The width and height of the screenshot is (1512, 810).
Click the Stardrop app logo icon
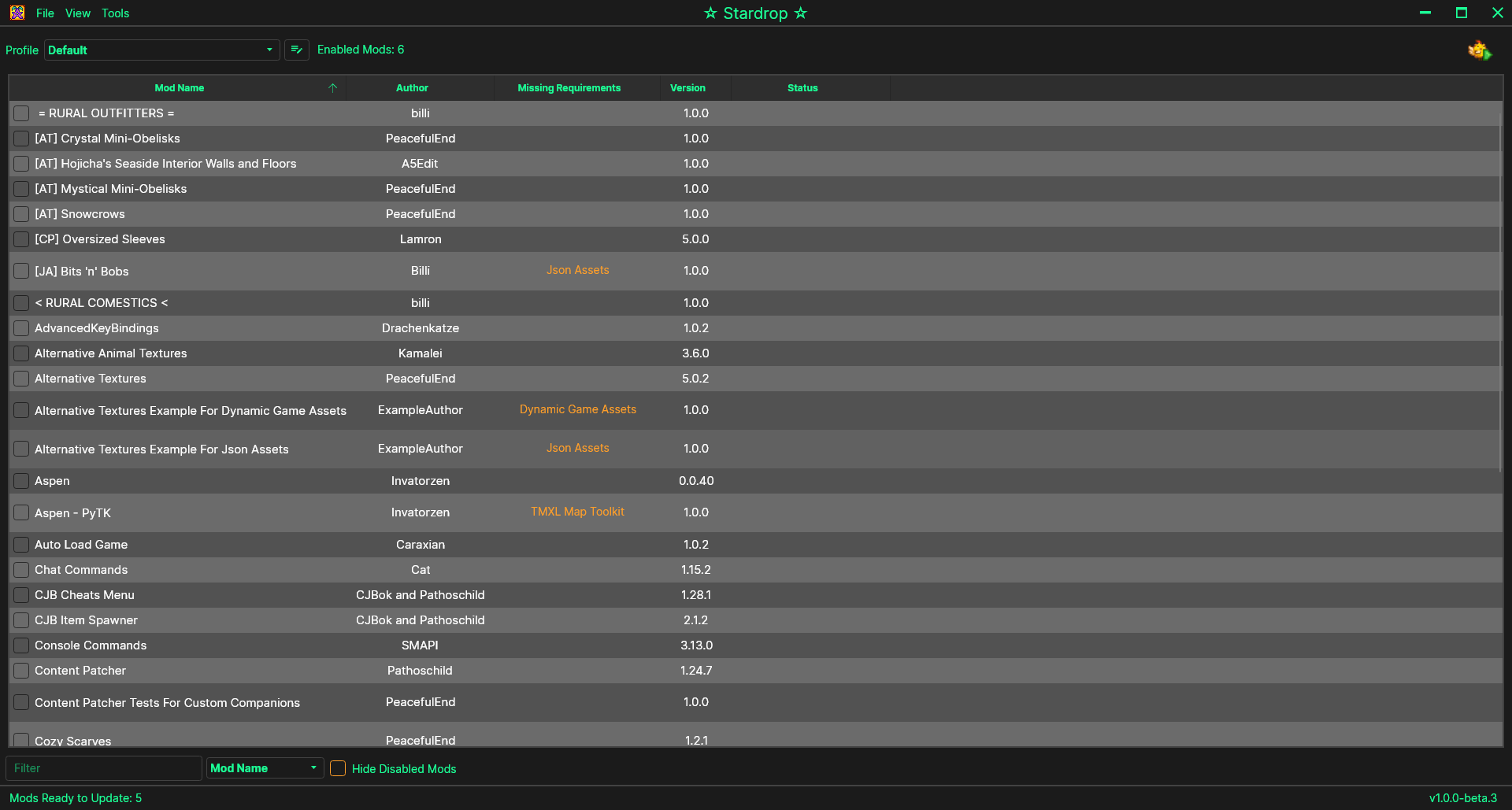pos(17,13)
